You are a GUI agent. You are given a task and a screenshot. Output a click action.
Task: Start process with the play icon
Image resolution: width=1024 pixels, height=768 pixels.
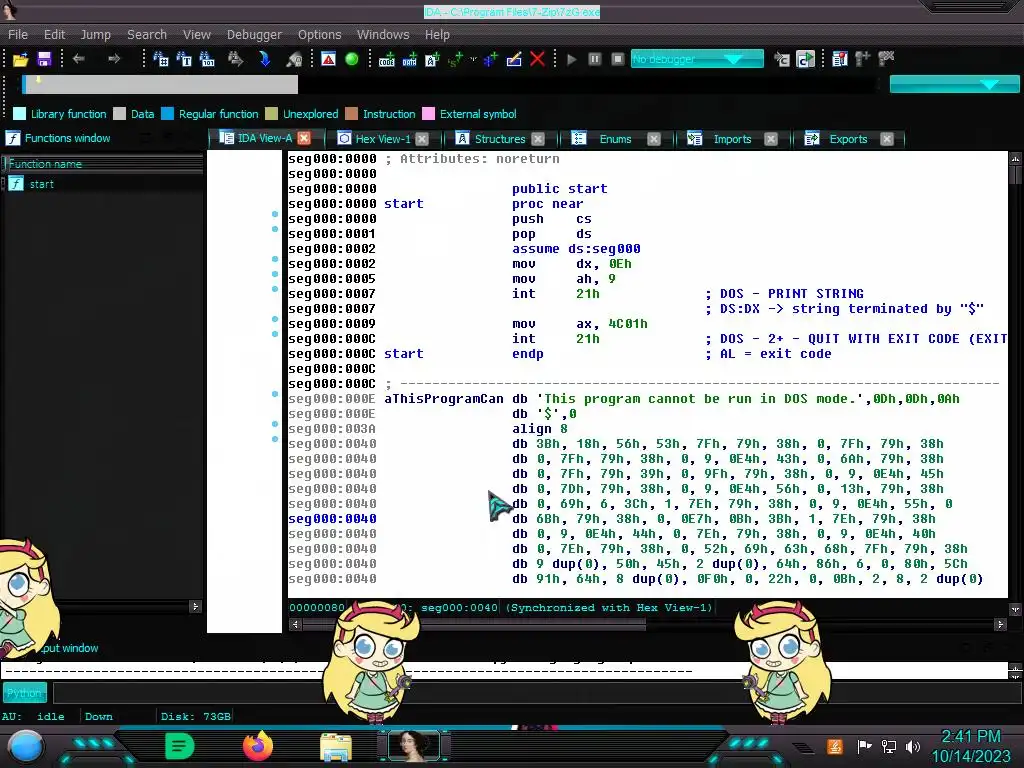click(x=572, y=59)
